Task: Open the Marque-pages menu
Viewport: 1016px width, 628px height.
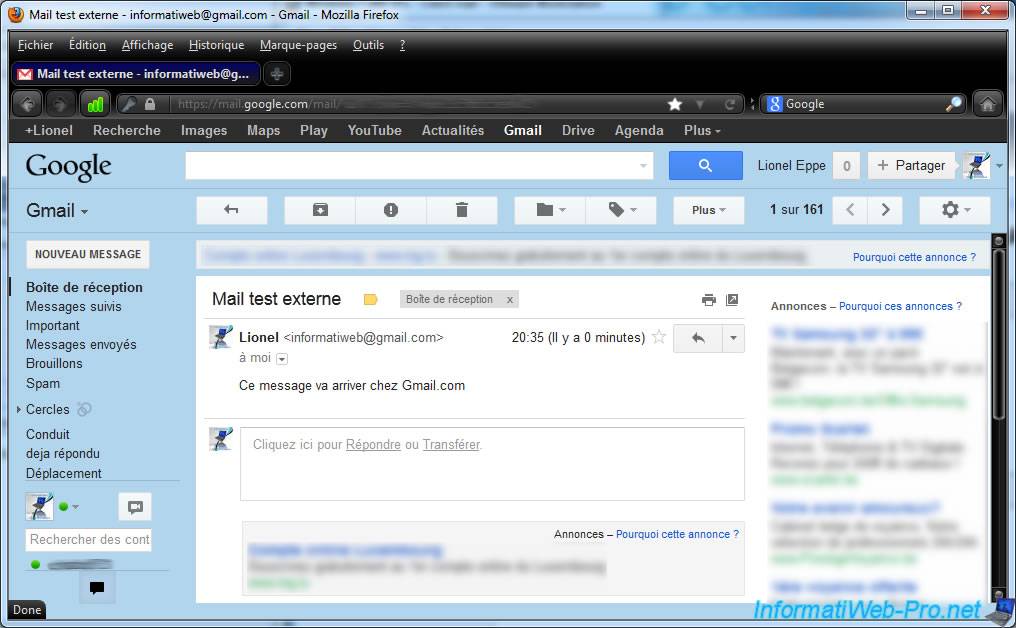Action: coord(299,45)
